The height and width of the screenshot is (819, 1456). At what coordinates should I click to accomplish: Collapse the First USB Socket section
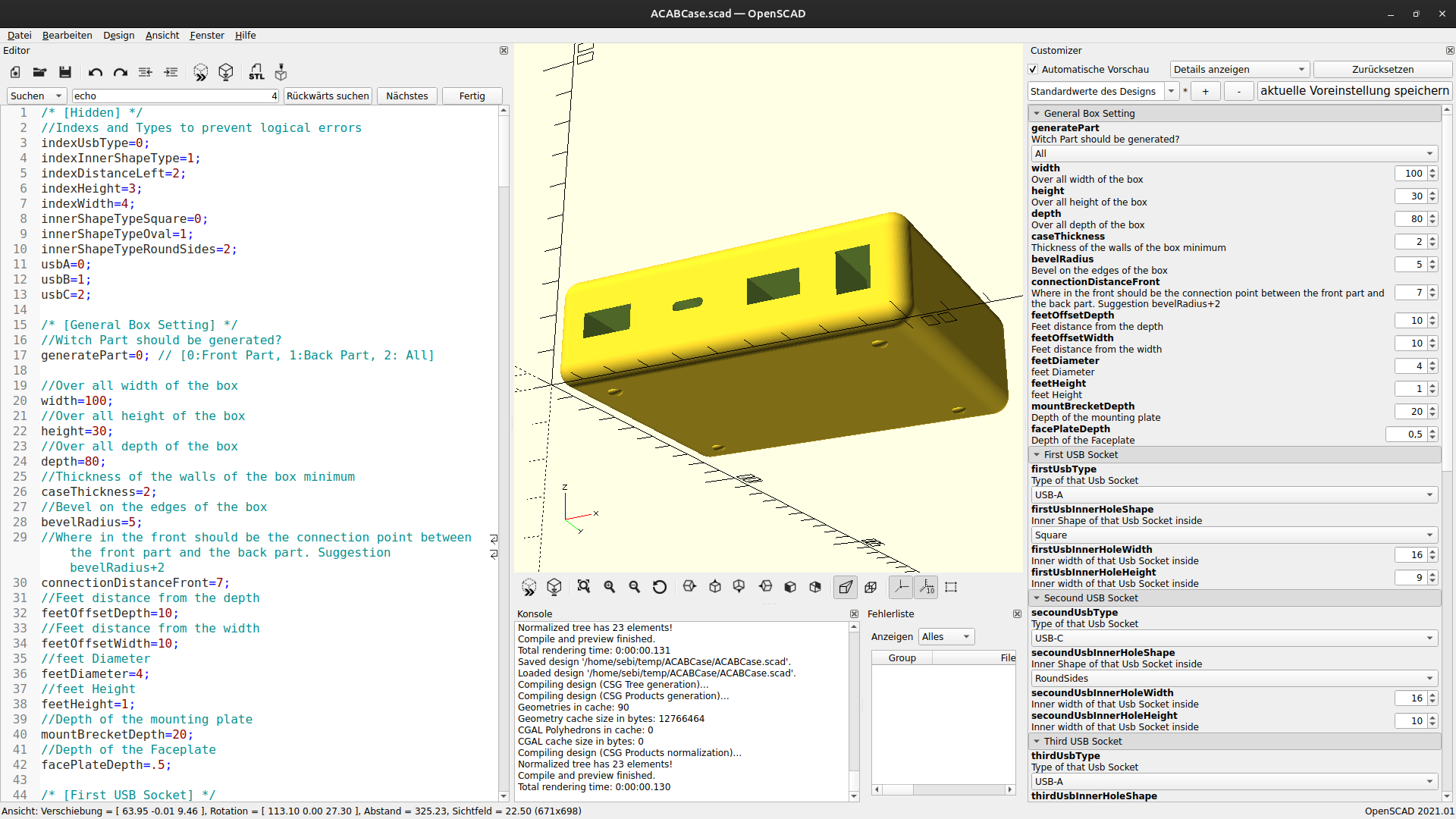click(1037, 455)
